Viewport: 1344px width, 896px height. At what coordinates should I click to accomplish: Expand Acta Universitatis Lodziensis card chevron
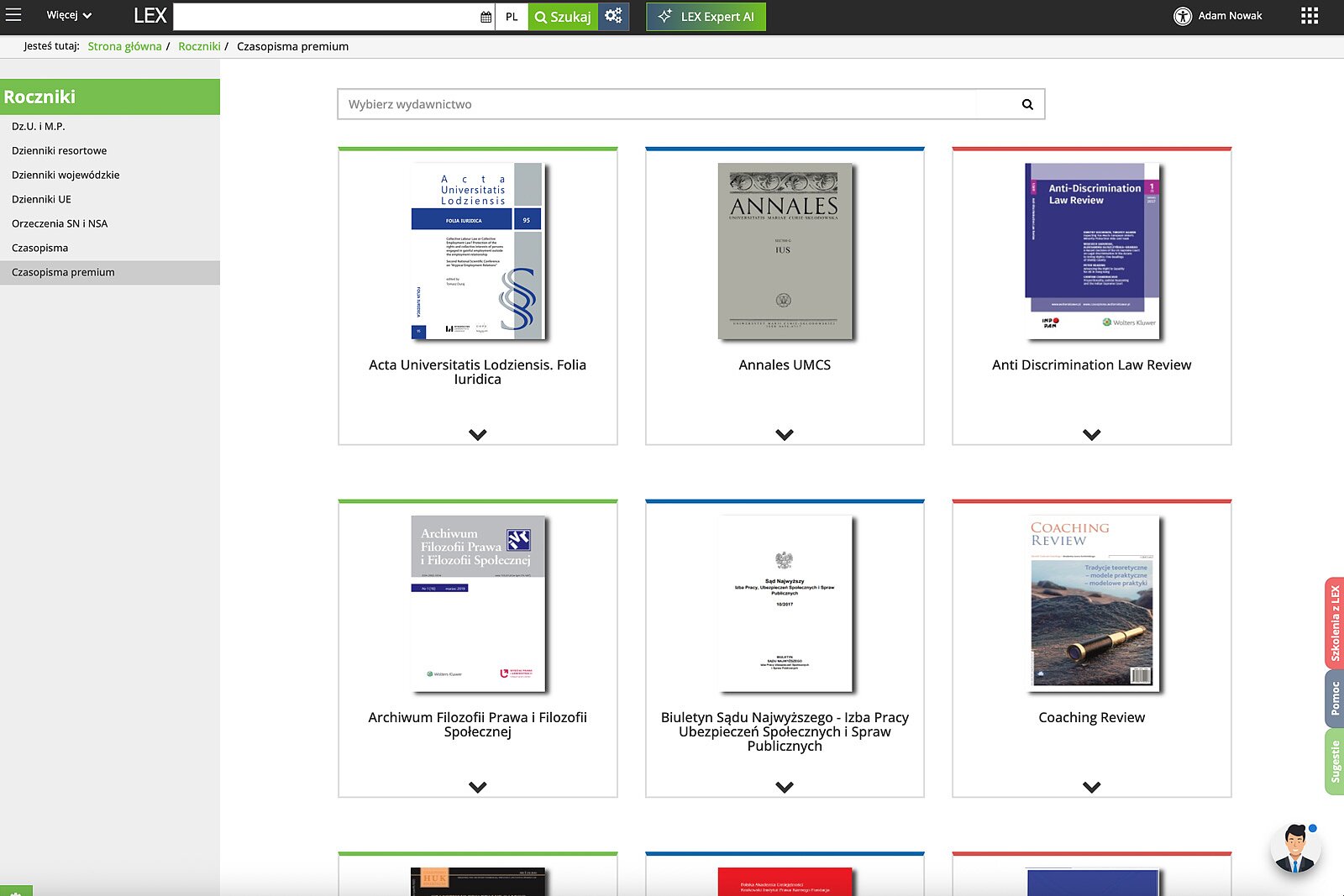pyautogui.click(x=477, y=435)
